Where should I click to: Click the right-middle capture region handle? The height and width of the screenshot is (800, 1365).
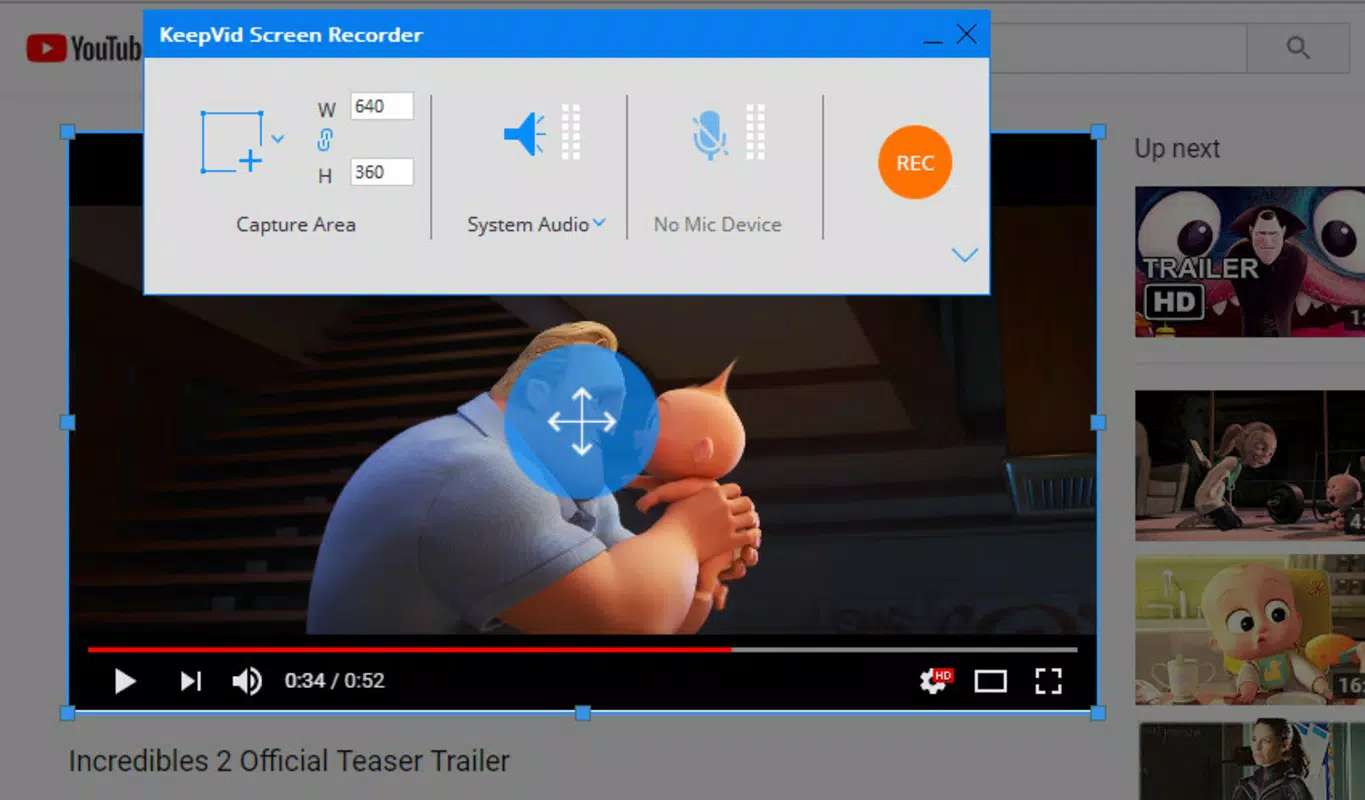coord(1097,423)
